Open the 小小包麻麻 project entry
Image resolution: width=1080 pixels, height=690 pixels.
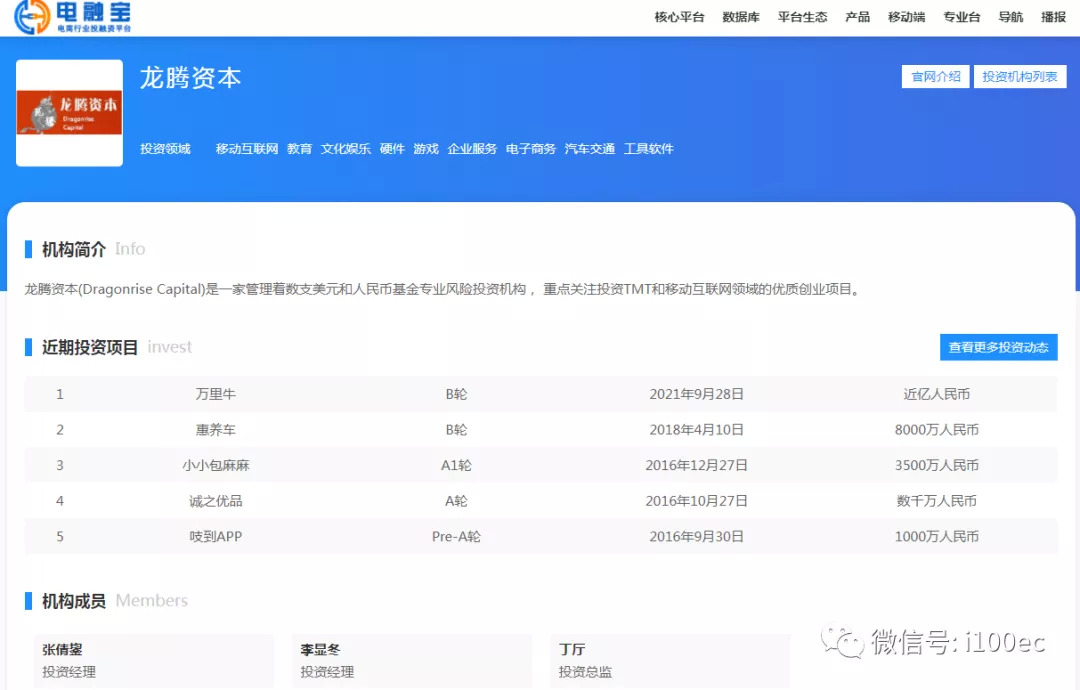point(216,465)
